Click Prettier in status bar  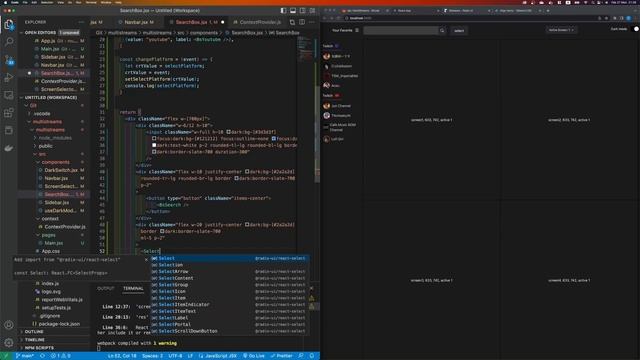click(x=282, y=356)
